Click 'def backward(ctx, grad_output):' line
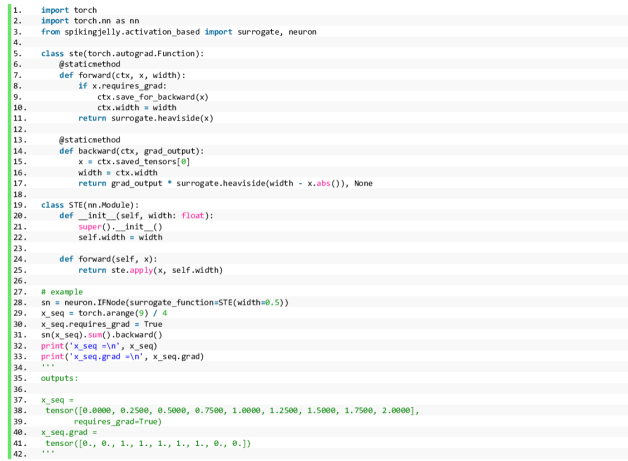Screen dimensions: 628x461 point(132,151)
